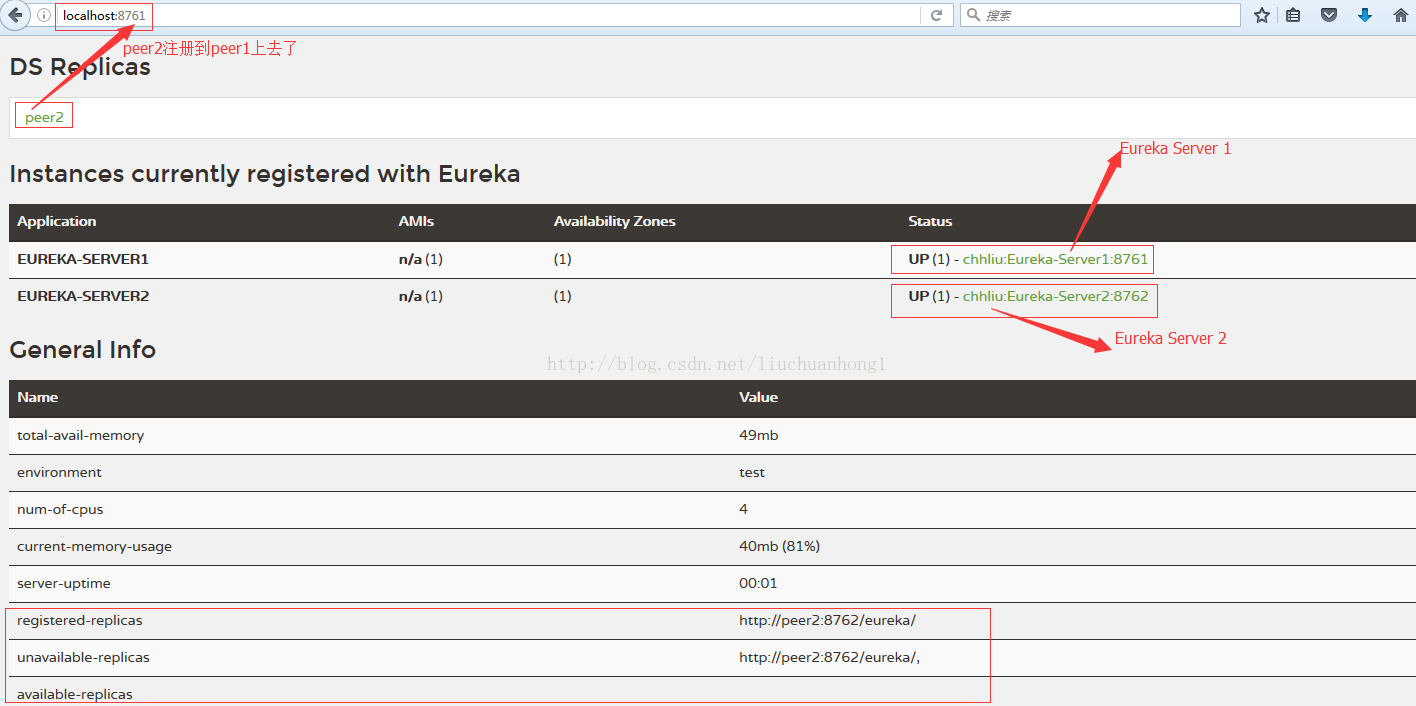Open the site information icon
The height and width of the screenshot is (706, 1416).
coord(44,15)
